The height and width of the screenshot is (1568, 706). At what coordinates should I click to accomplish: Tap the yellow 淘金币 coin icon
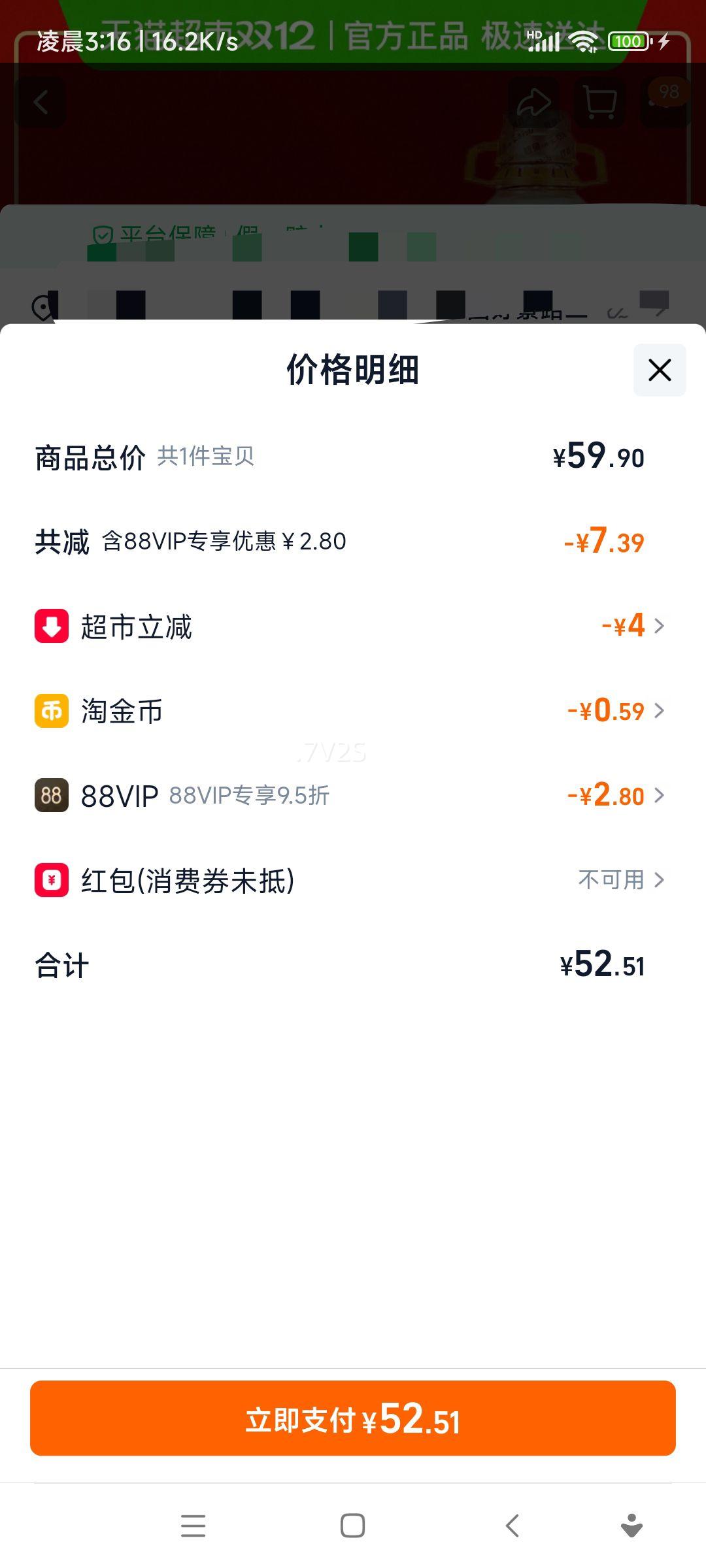[52, 711]
